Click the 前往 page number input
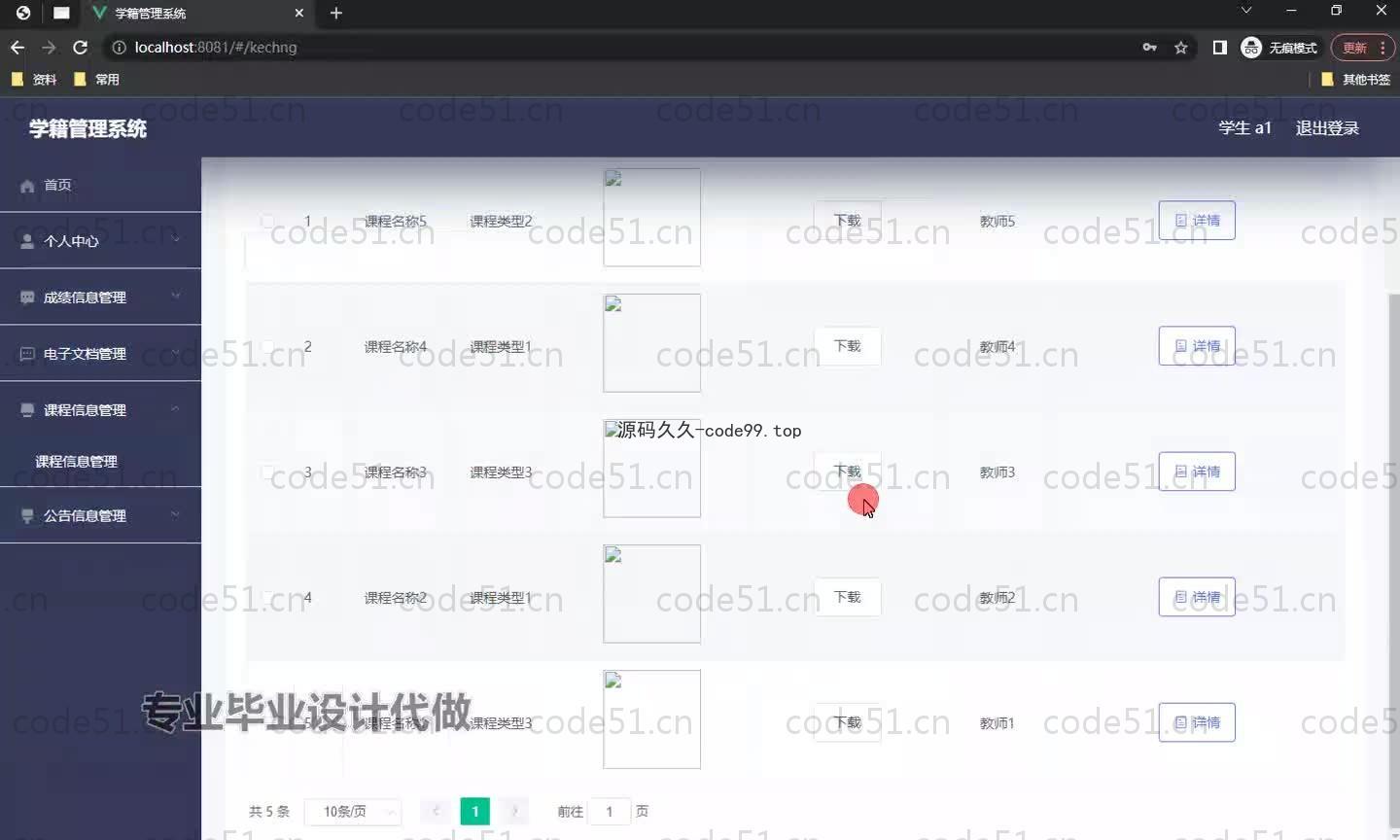Screen dimensions: 1400x840 pyautogui.click(x=610, y=812)
